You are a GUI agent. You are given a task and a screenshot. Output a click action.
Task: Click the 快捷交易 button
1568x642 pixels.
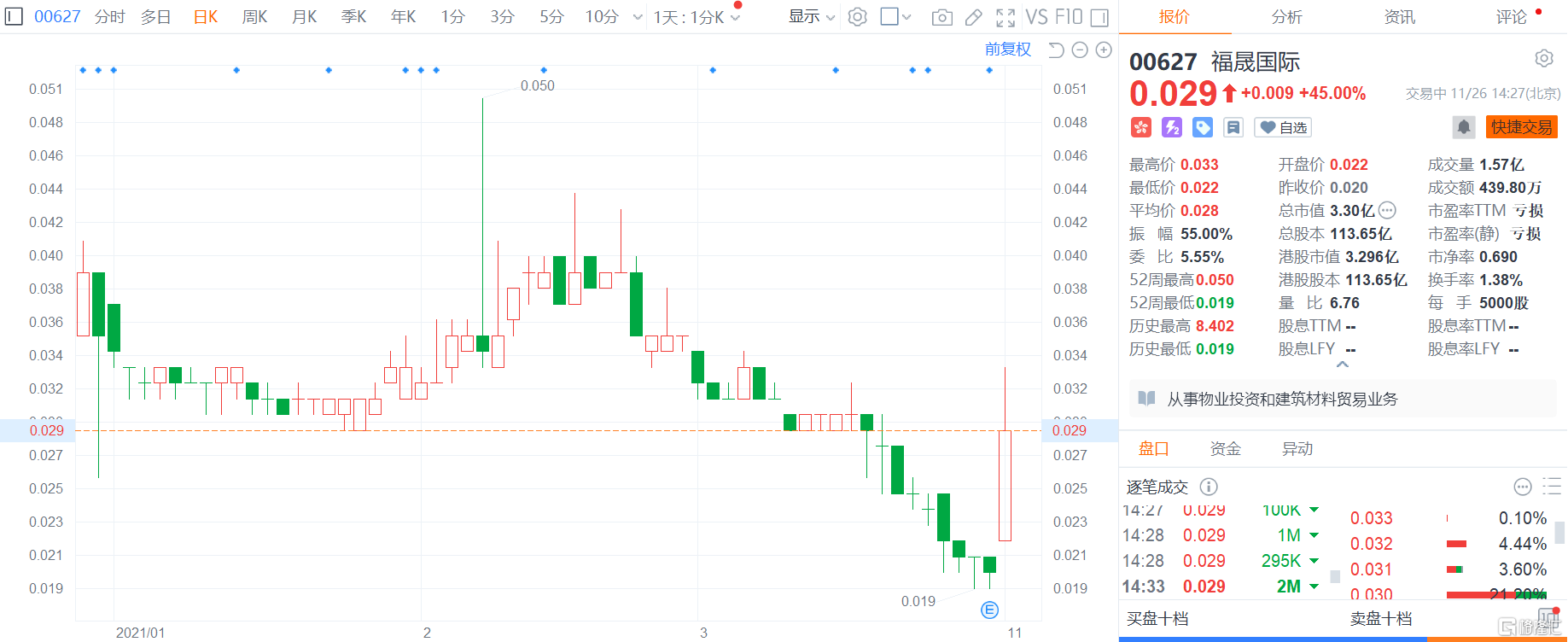coord(1521,127)
